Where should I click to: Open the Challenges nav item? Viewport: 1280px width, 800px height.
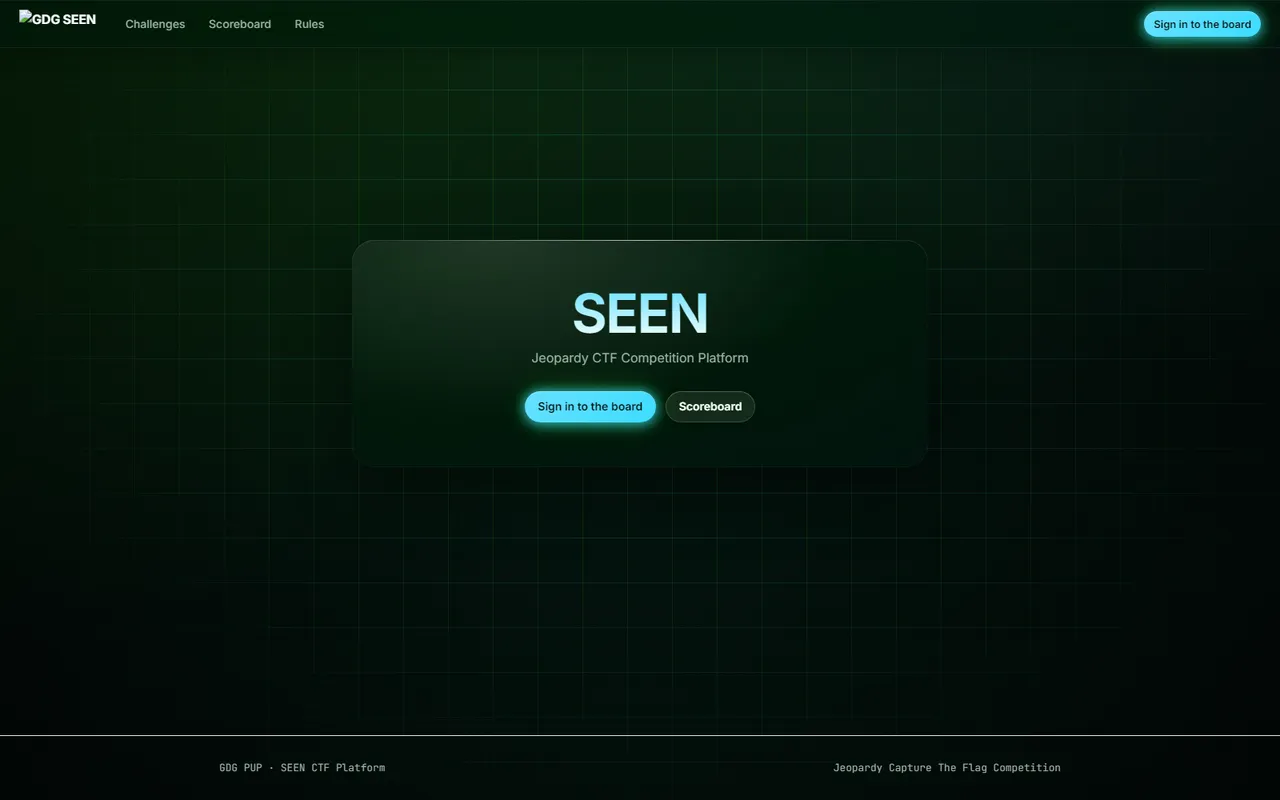tap(155, 24)
